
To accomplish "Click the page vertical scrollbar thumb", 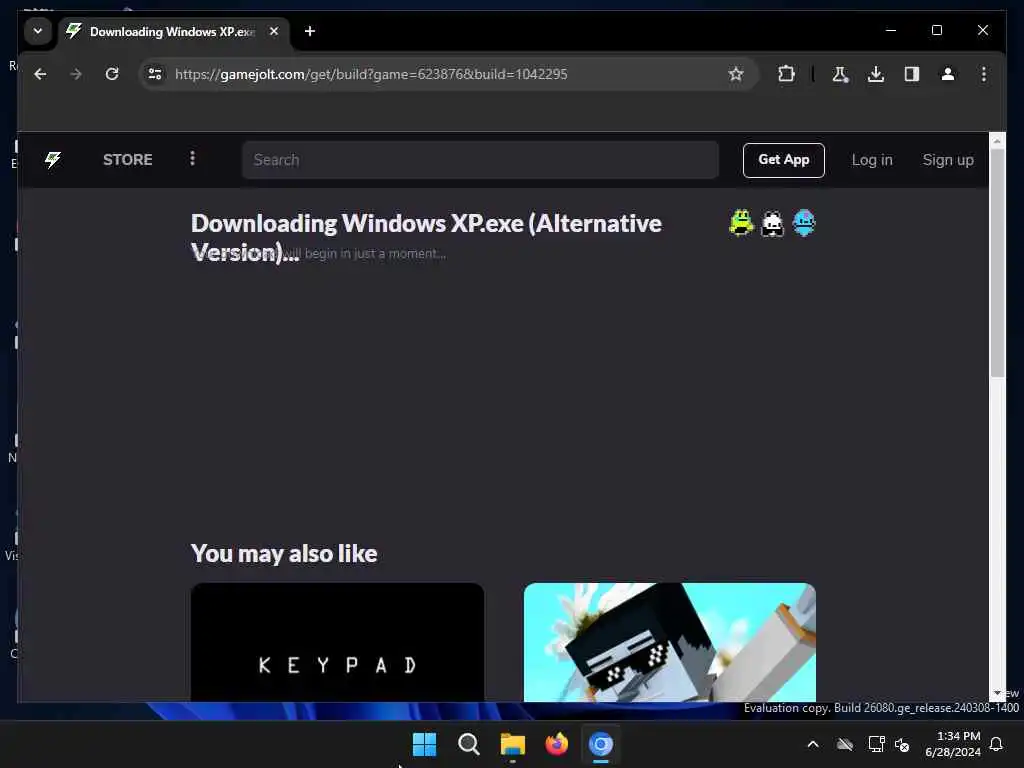I will pyautogui.click(x=997, y=263).
